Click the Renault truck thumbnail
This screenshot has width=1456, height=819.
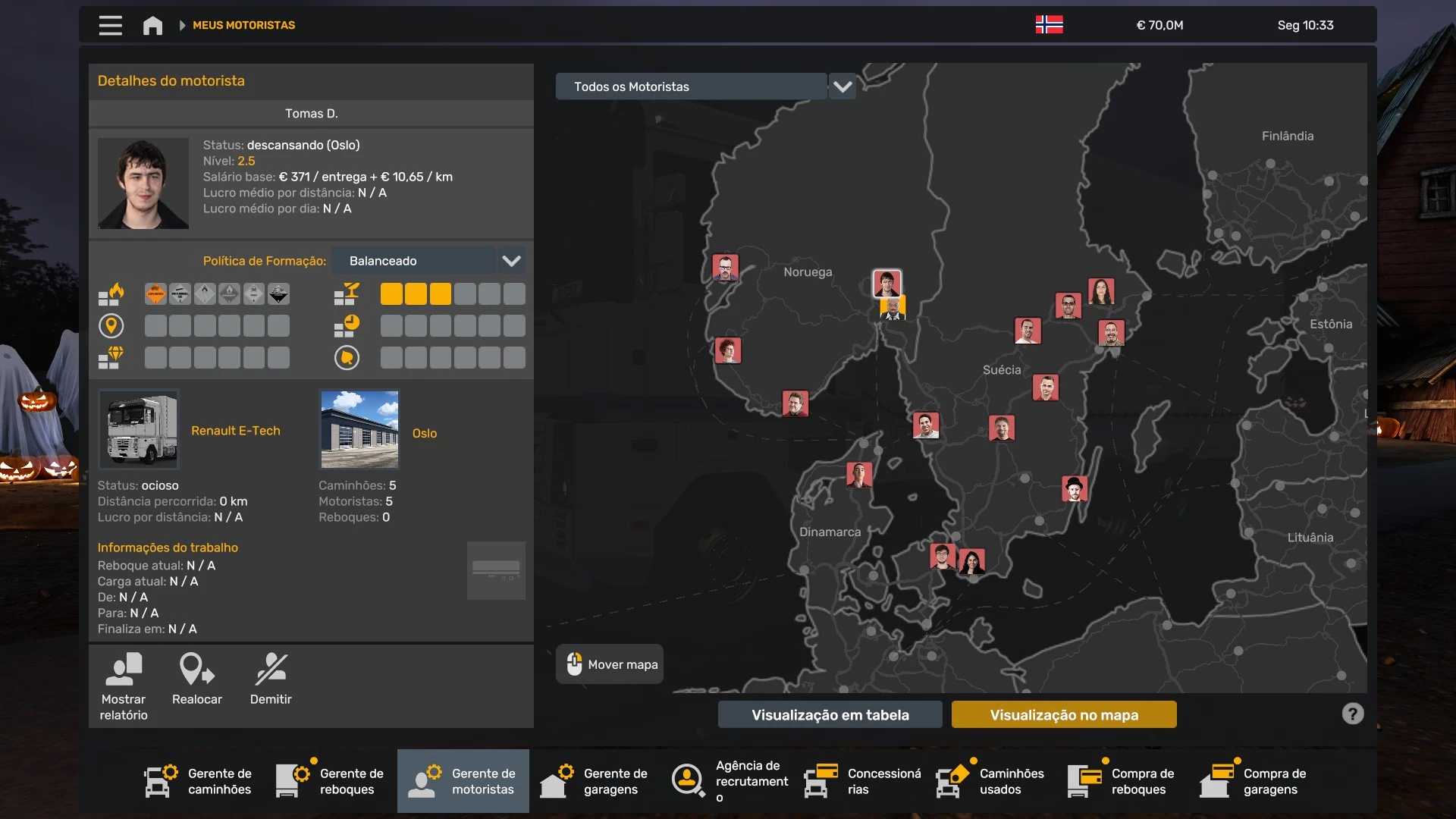tap(139, 430)
